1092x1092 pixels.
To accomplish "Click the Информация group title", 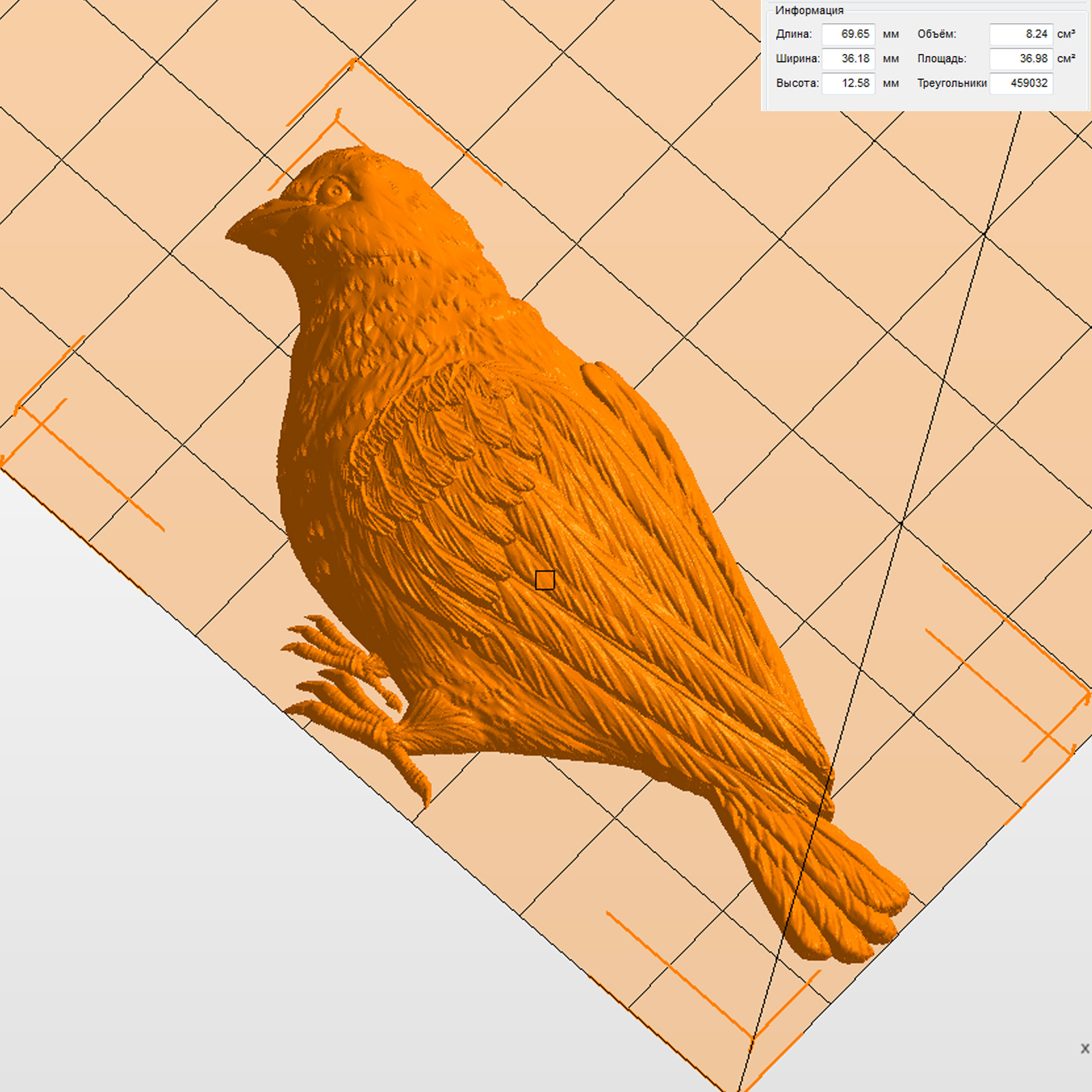I will point(809,10).
